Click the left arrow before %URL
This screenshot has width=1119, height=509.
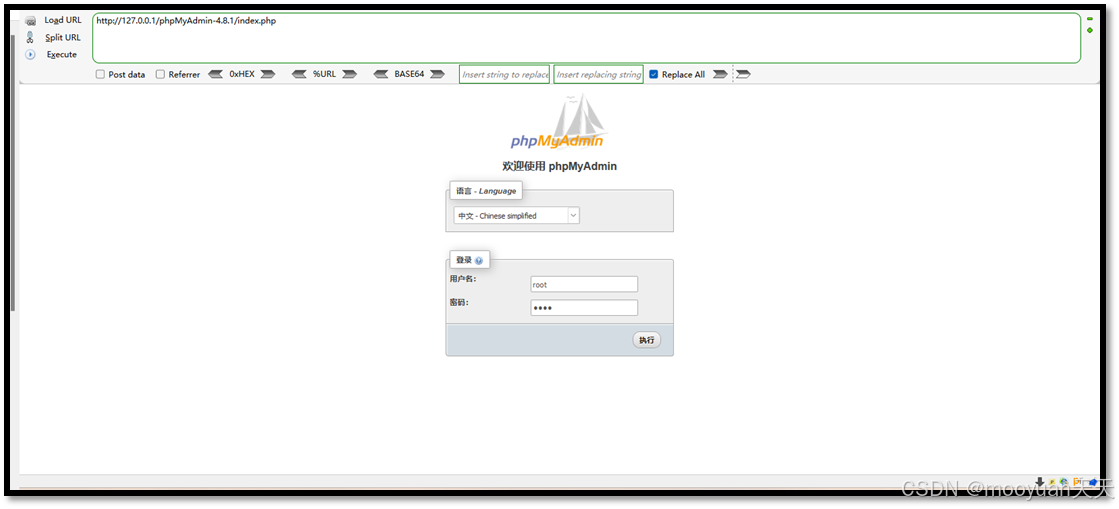click(x=299, y=74)
